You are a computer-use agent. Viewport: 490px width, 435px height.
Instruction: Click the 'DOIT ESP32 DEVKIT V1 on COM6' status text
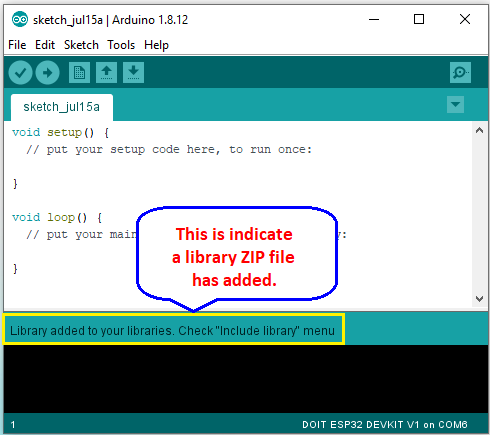(384, 425)
